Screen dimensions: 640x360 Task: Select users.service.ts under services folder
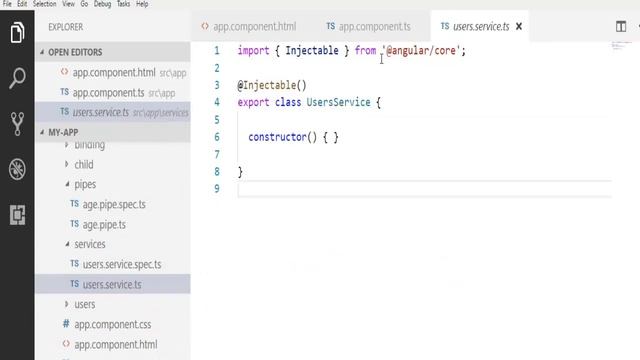(113, 284)
